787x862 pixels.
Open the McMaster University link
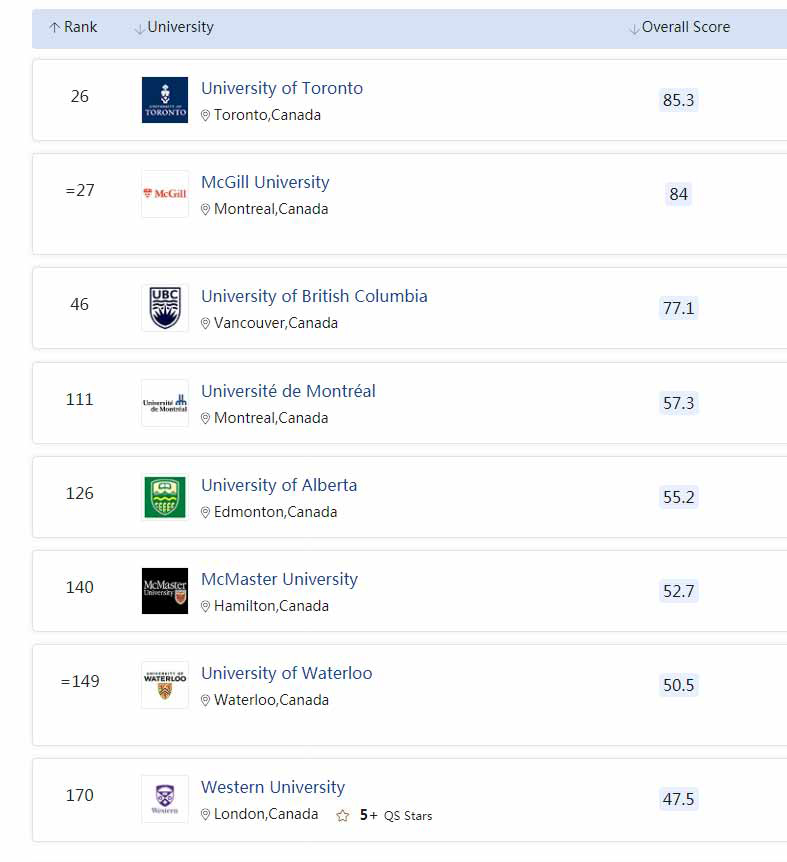[x=279, y=579]
